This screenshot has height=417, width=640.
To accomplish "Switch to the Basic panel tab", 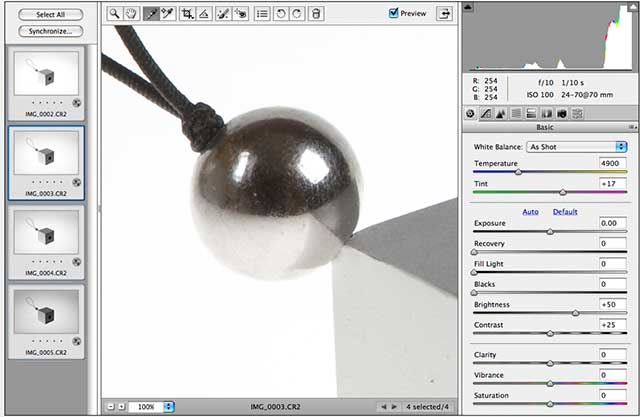I will (x=470, y=113).
